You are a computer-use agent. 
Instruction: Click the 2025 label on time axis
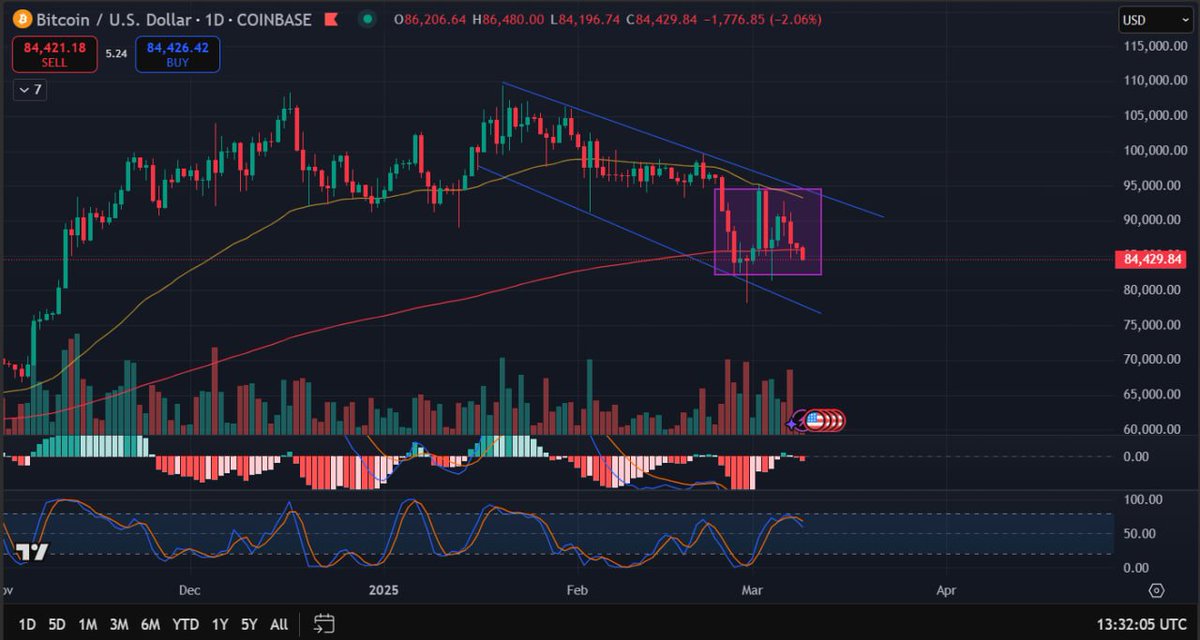coord(384,591)
